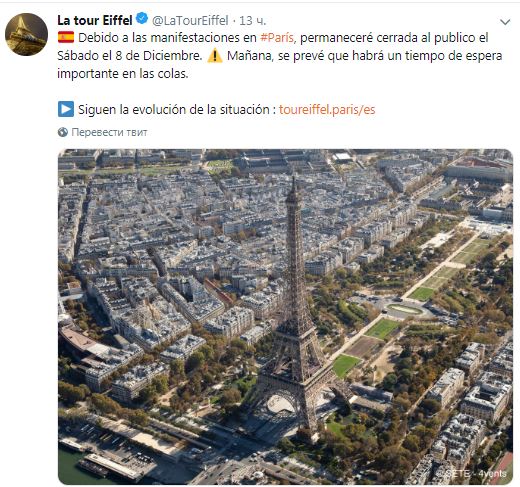Click the SETE 4vents photo watermark
This screenshot has height=487, width=520.
click(476, 474)
